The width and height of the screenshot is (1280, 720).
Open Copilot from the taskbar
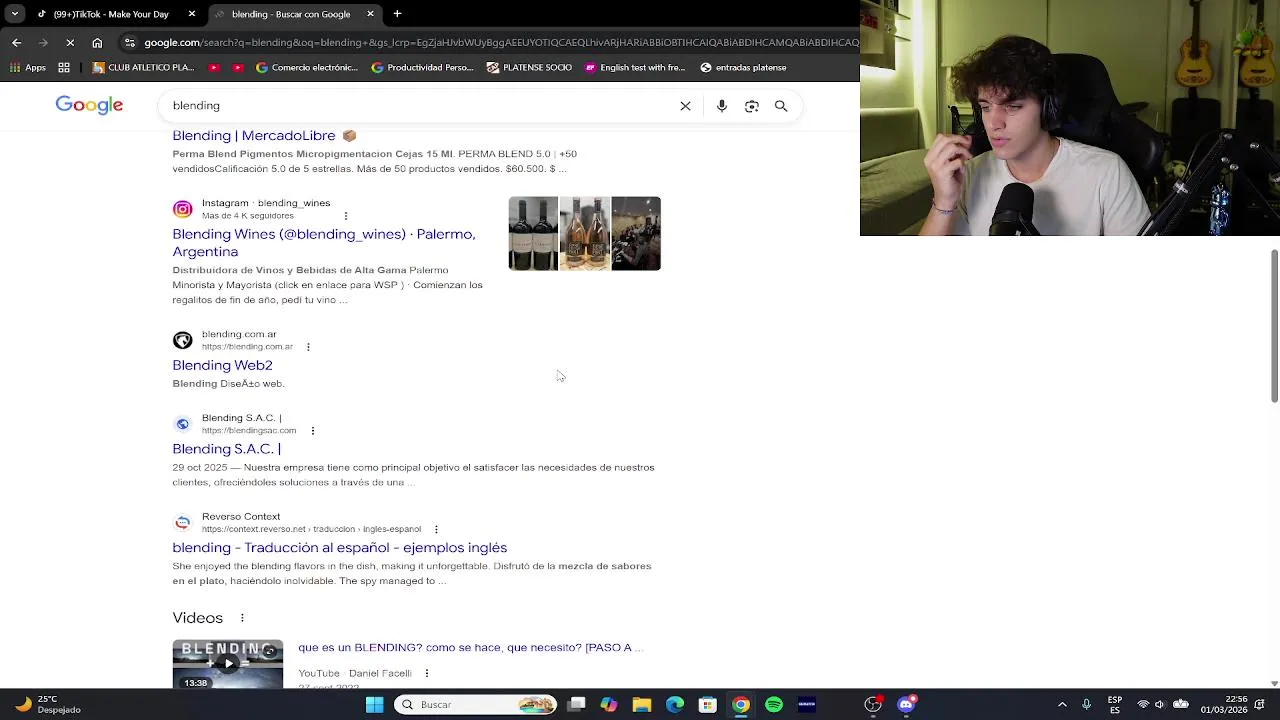609,704
